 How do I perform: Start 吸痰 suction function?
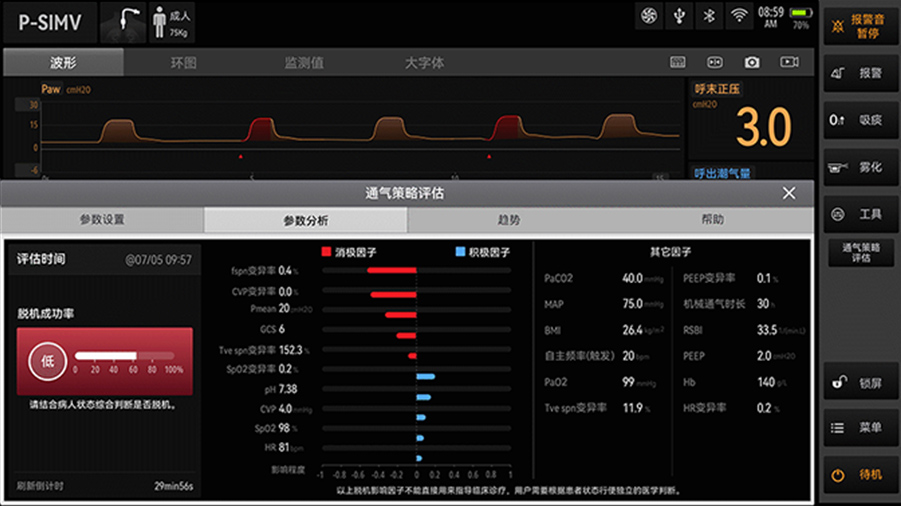tap(859, 120)
